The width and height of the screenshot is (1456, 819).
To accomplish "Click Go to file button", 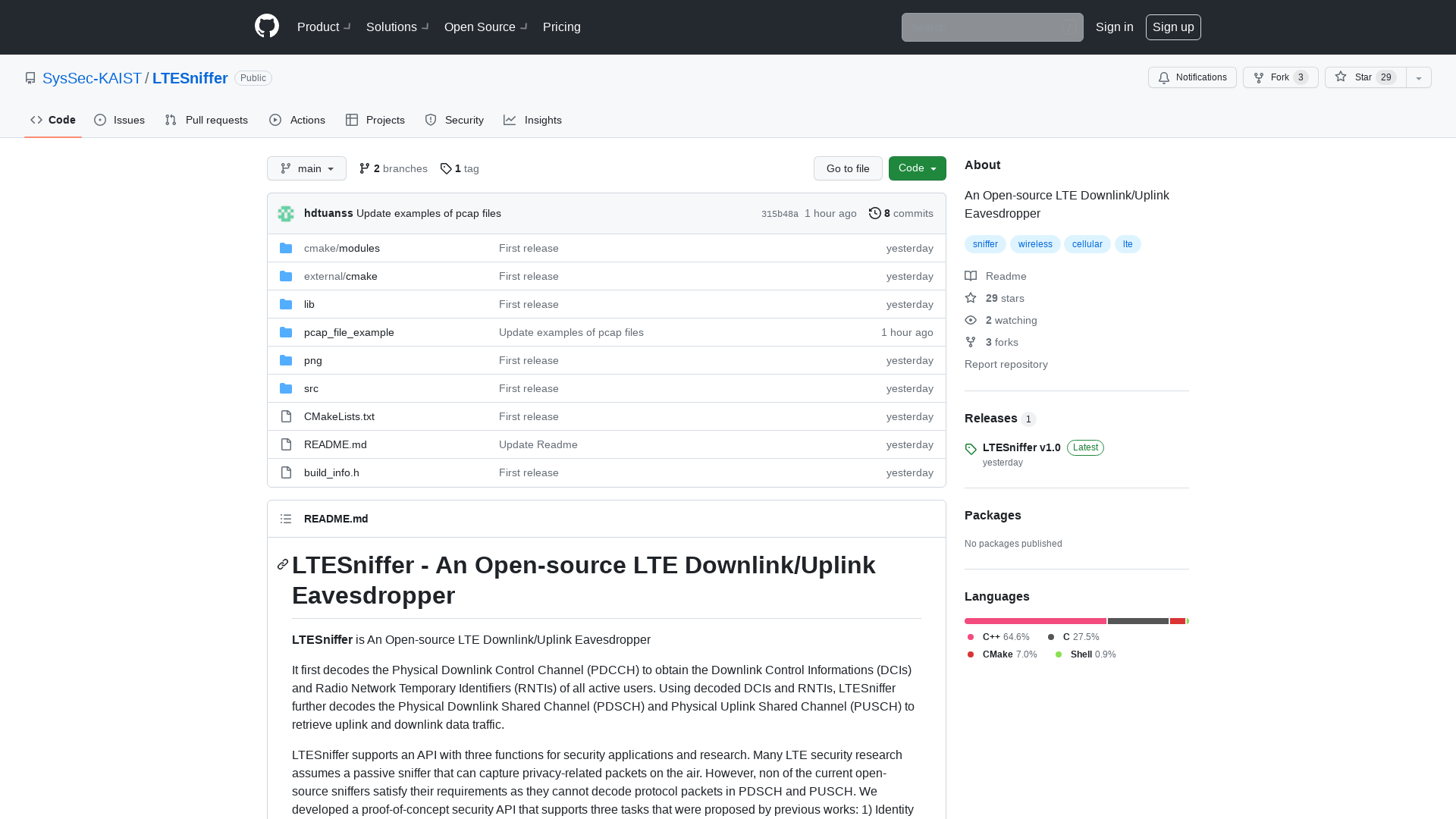I will (x=848, y=168).
